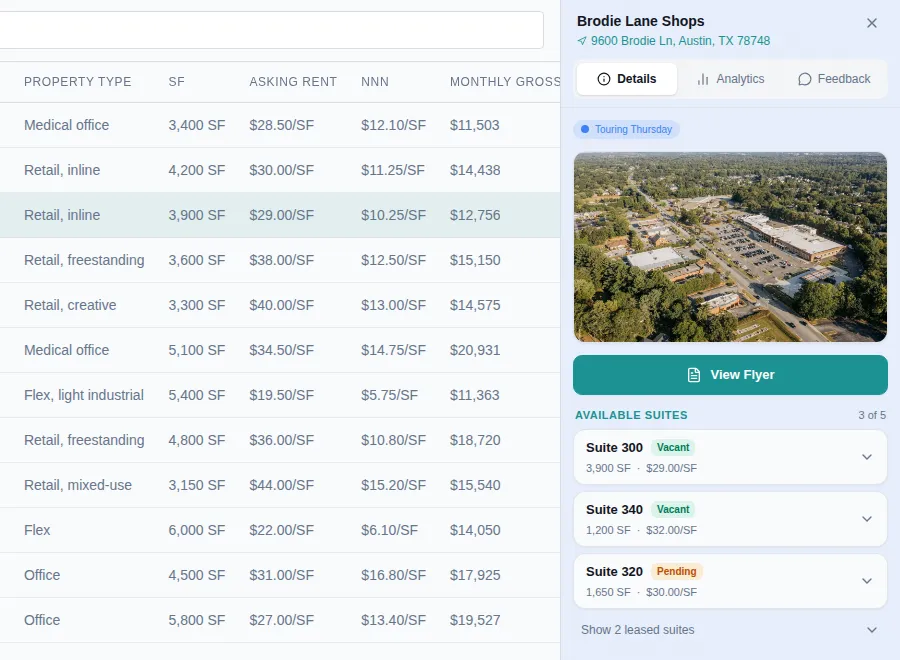Select the Flex 6,000 SF row
Viewport: 900px width, 660px height.
tap(280, 530)
